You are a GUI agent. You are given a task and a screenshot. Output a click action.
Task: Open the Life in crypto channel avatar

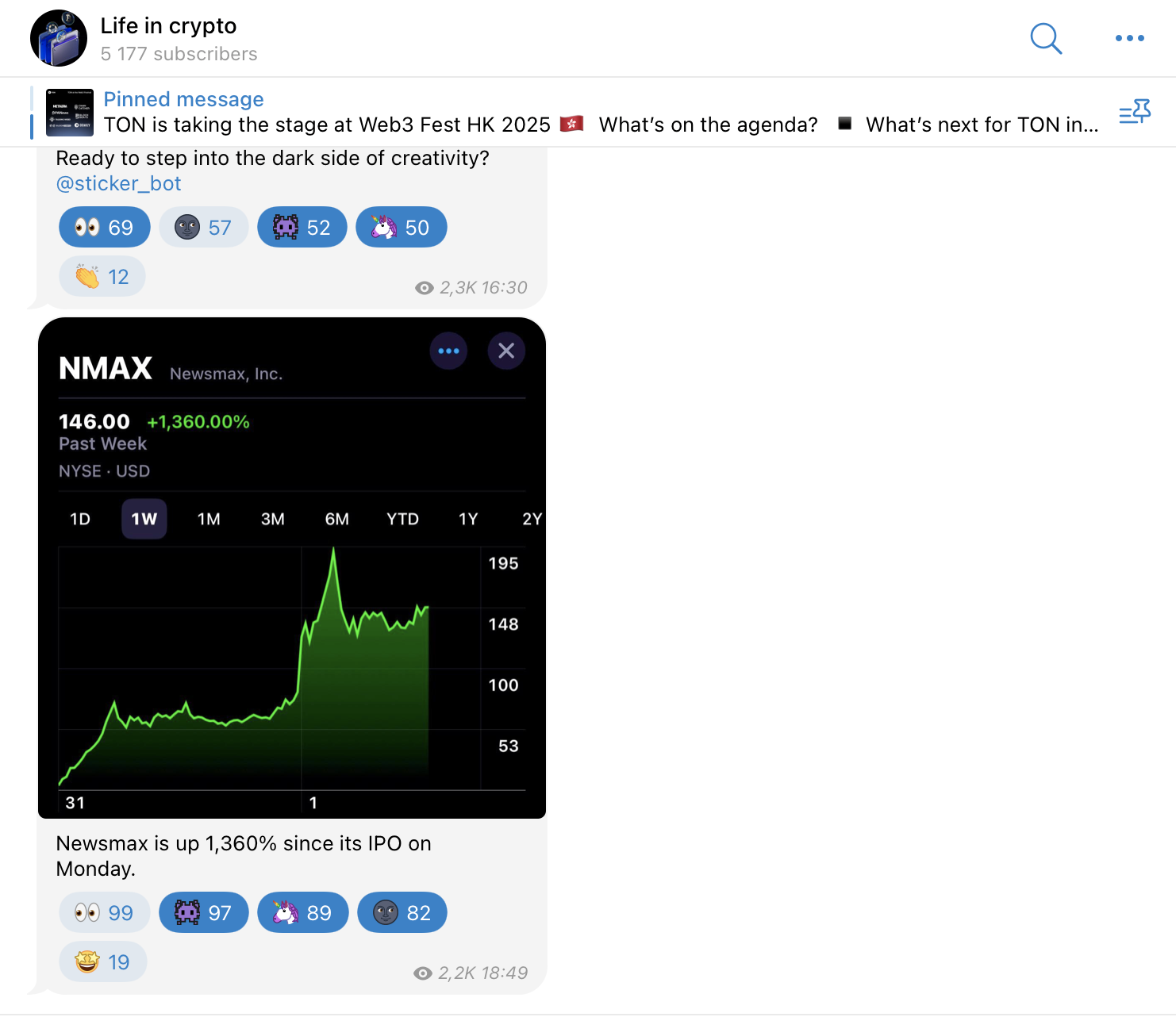[x=59, y=38]
